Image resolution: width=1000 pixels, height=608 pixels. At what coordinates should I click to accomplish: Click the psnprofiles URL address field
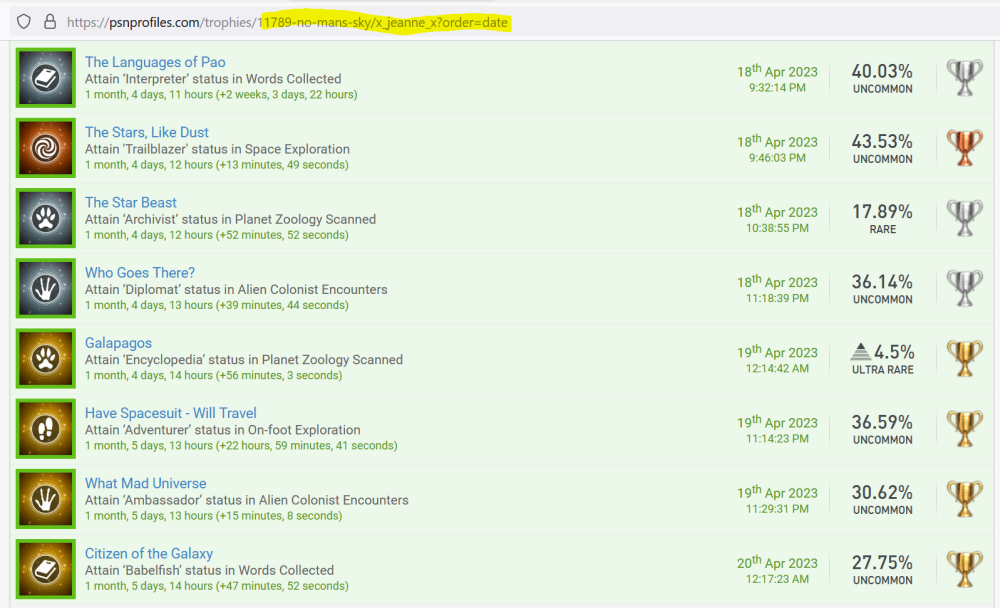[x=290, y=22]
